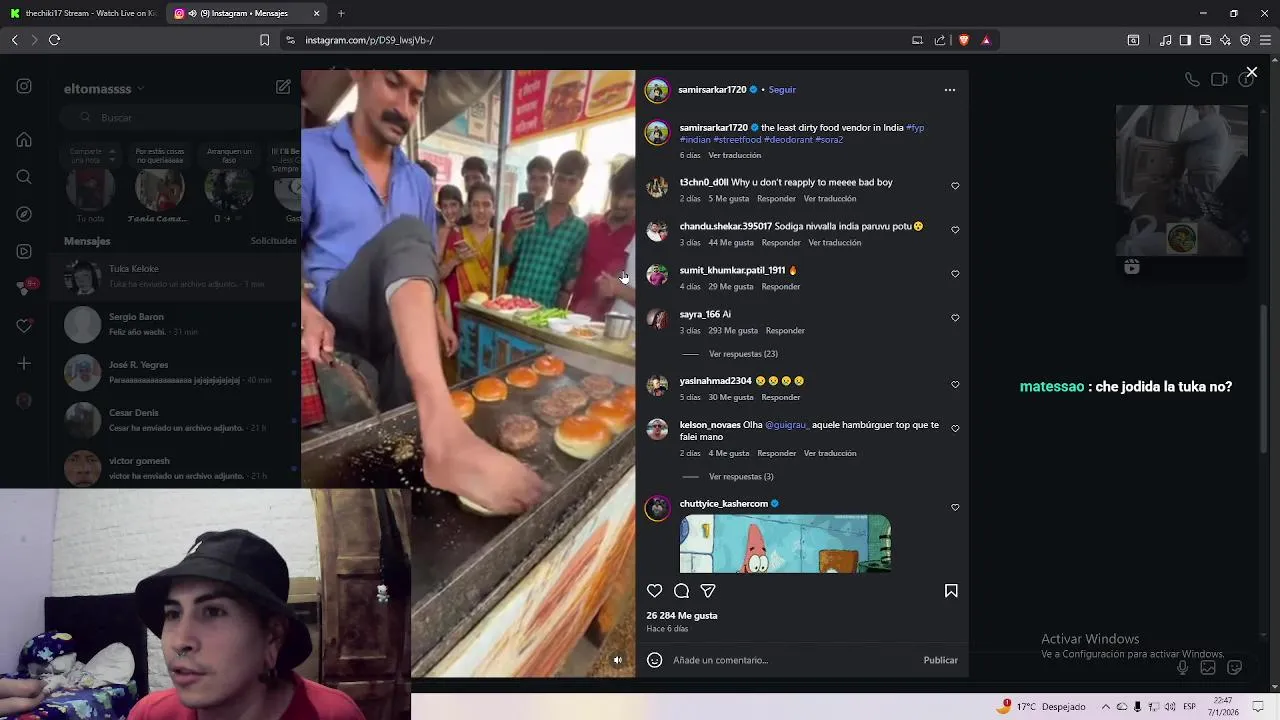Close the Instagram browser tab
The width and height of the screenshot is (1280, 720).
[316, 13]
